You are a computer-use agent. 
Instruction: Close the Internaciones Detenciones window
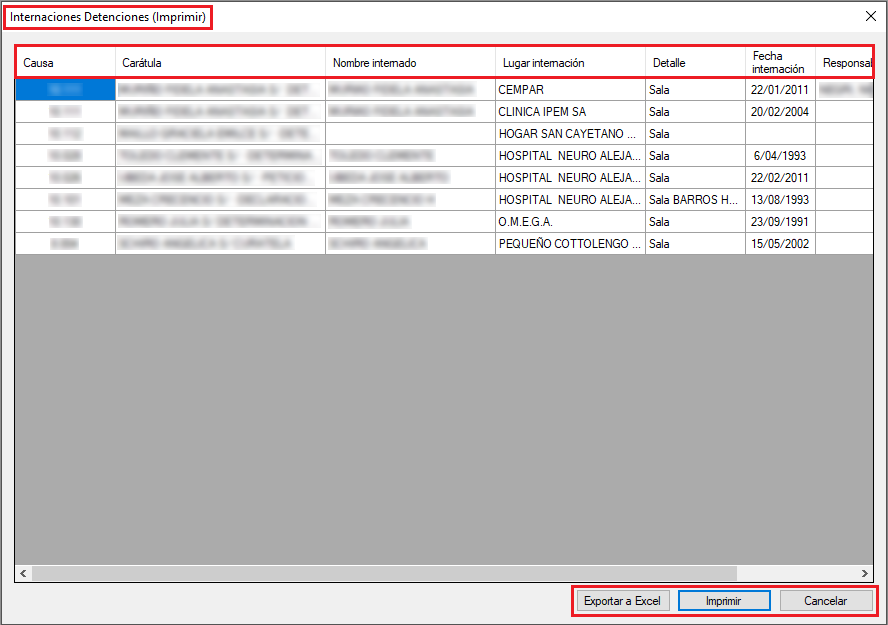tap(869, 17)
